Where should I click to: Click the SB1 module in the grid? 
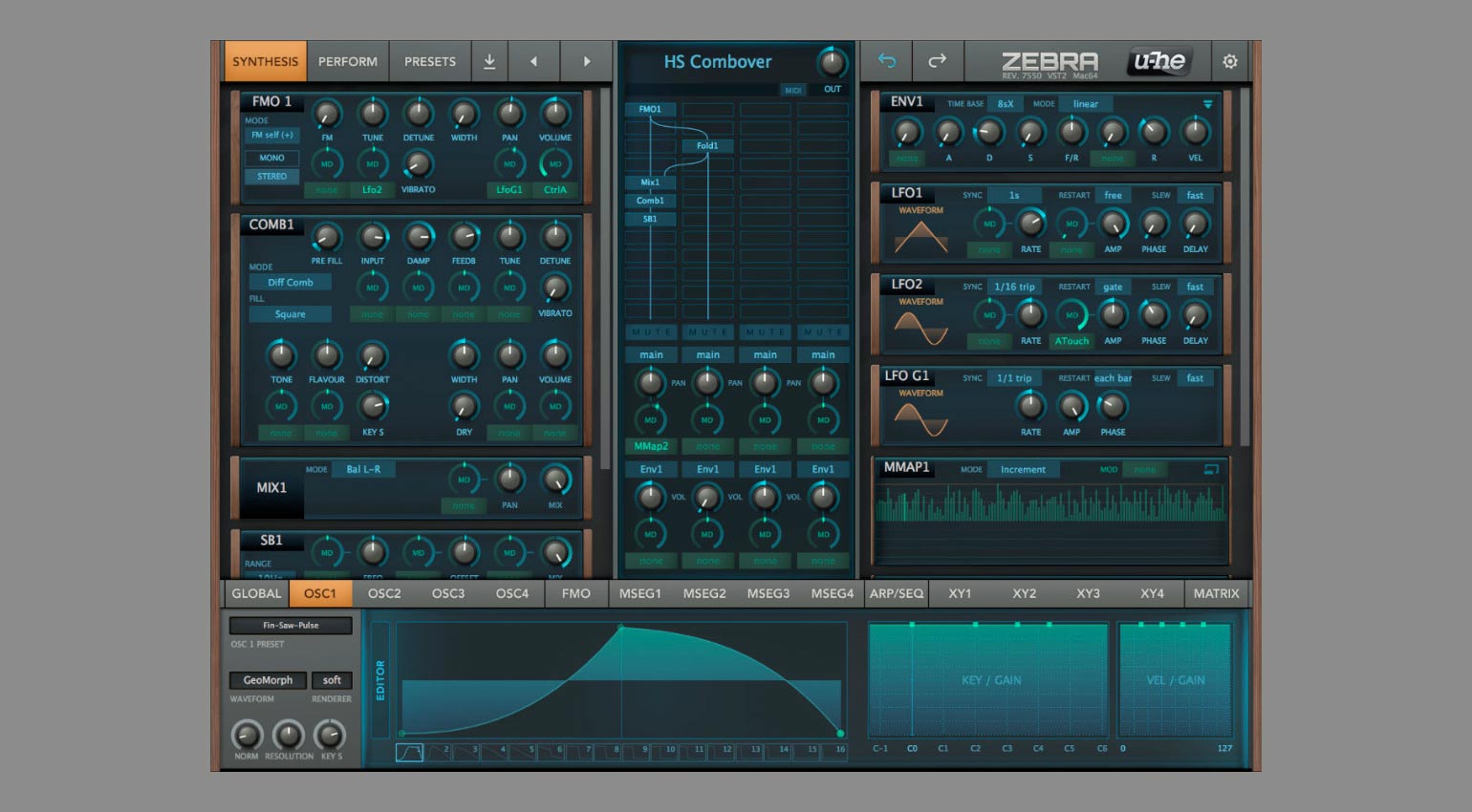pyautogui.click(x=650, y=219)
